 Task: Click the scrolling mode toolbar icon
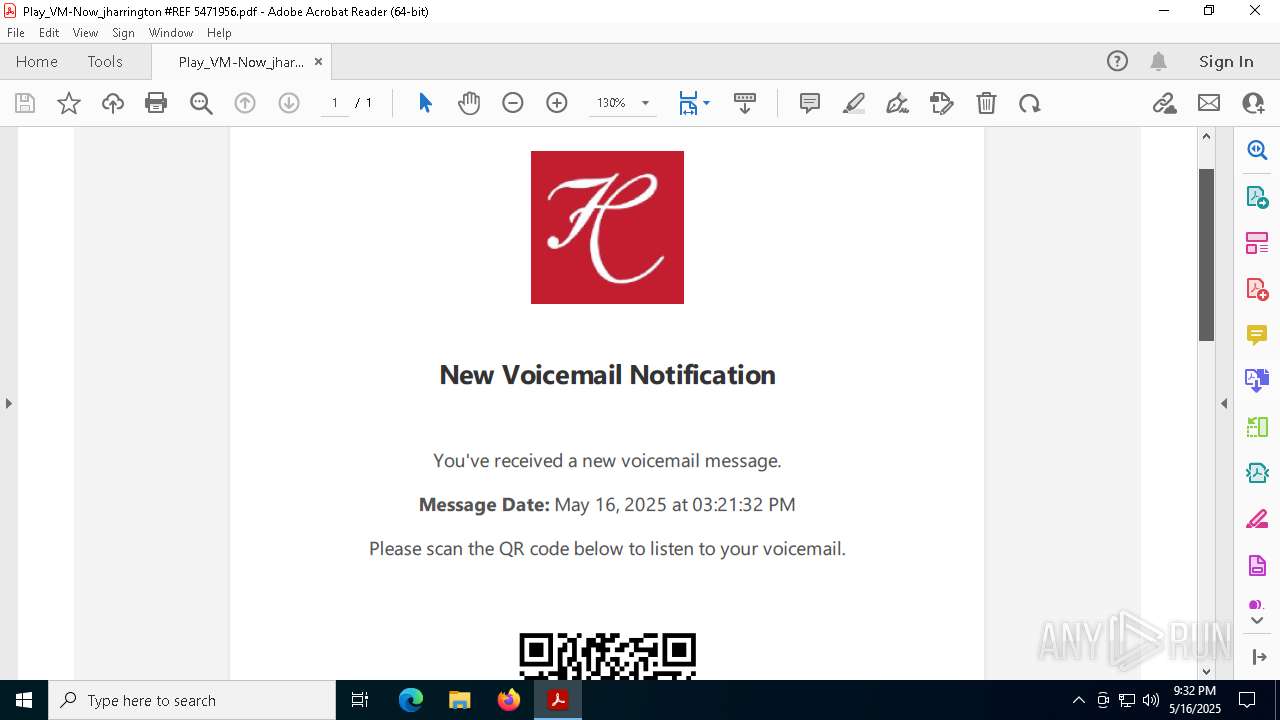745,103
